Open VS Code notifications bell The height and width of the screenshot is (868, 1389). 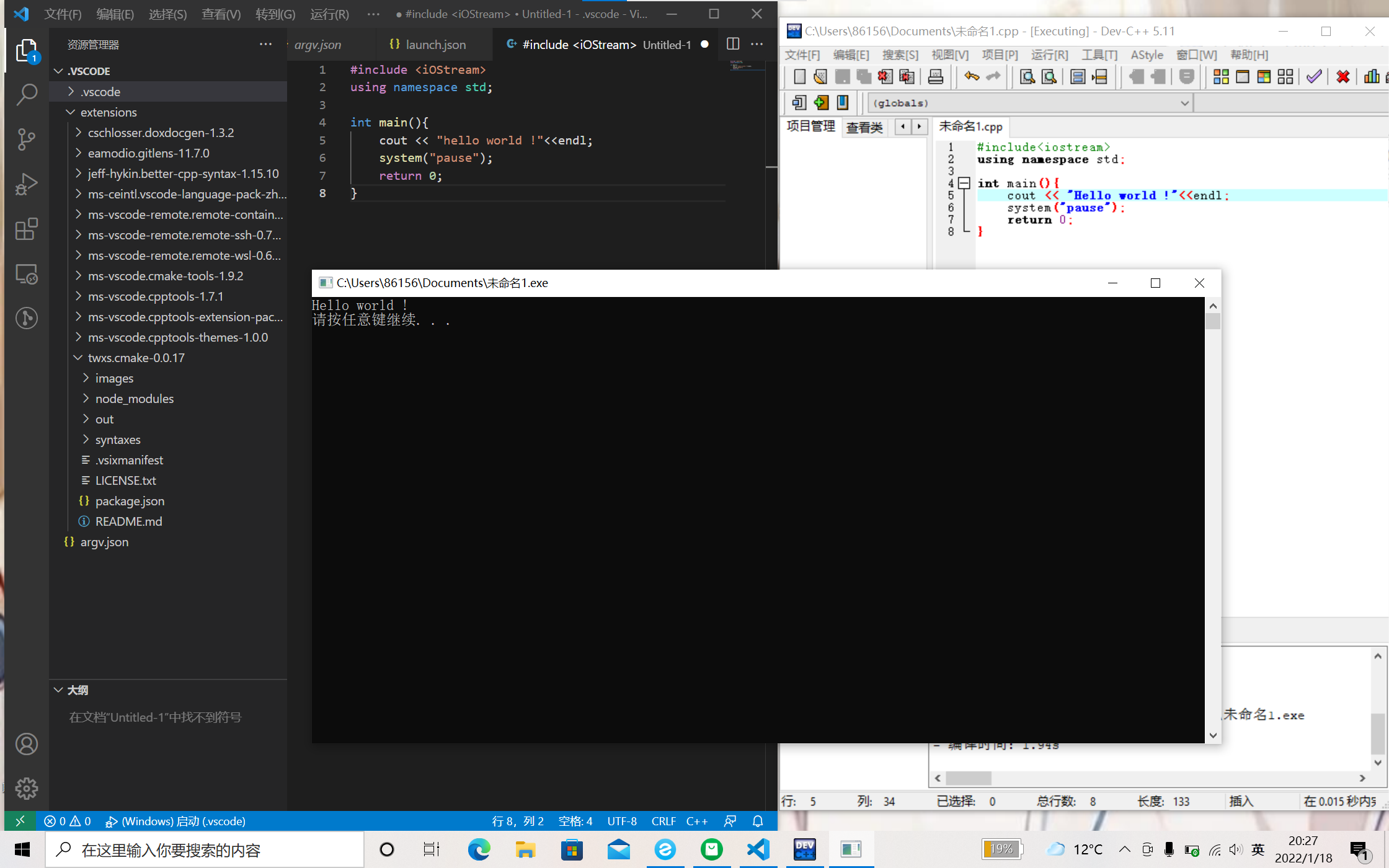[x=758, y=821]
